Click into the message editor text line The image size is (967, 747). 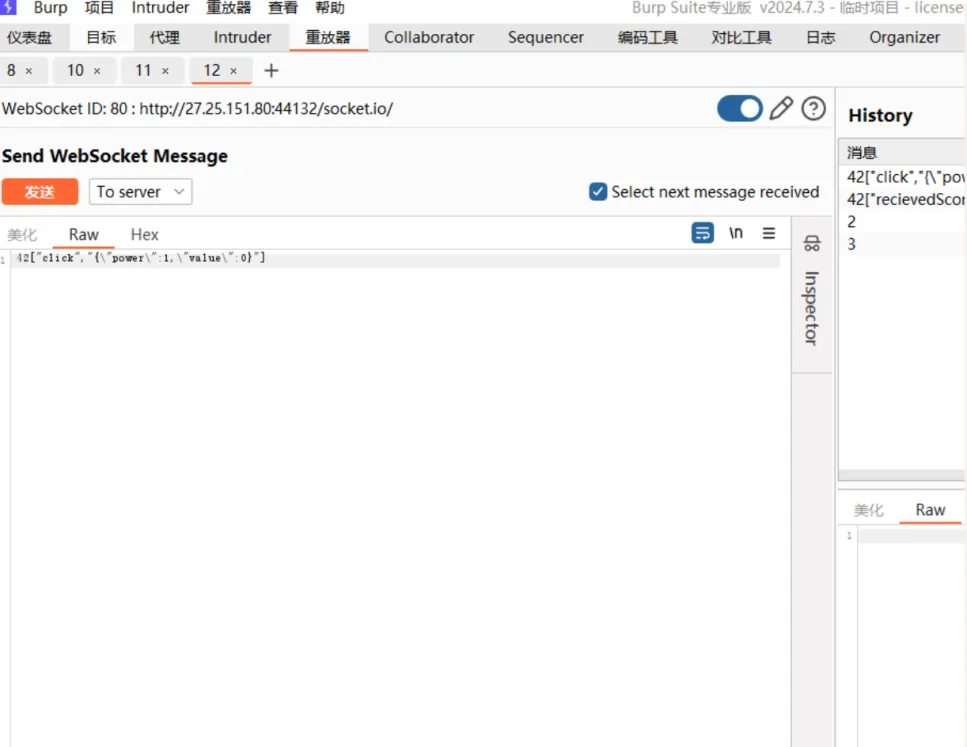coord(395,258)
